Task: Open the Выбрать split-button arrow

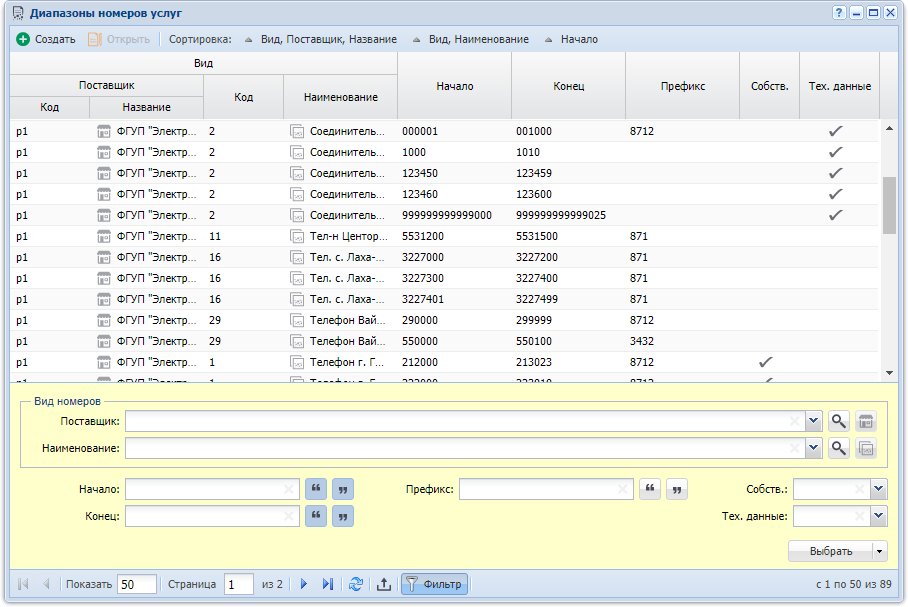Action: (x=880, y=551)
